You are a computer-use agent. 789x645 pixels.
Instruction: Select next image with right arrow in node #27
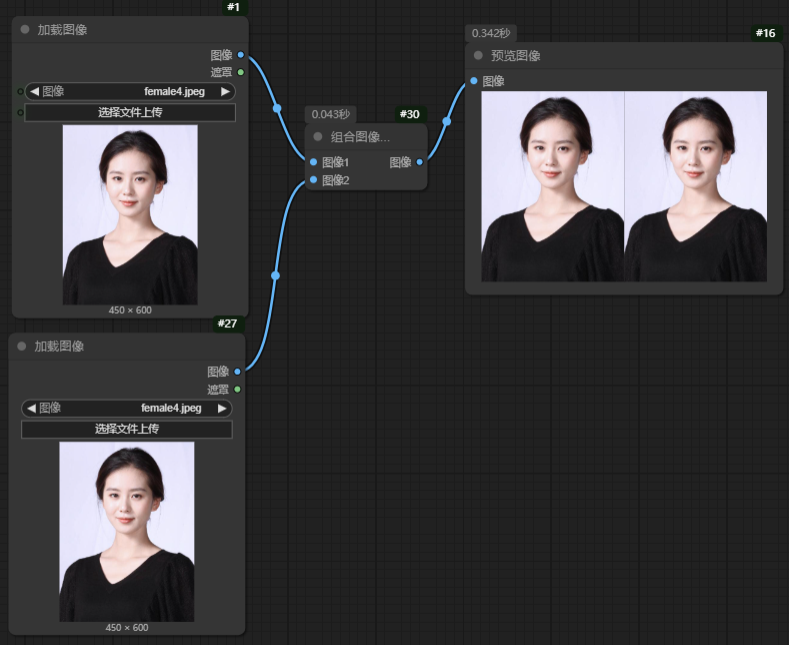click(x=221, y=408)
